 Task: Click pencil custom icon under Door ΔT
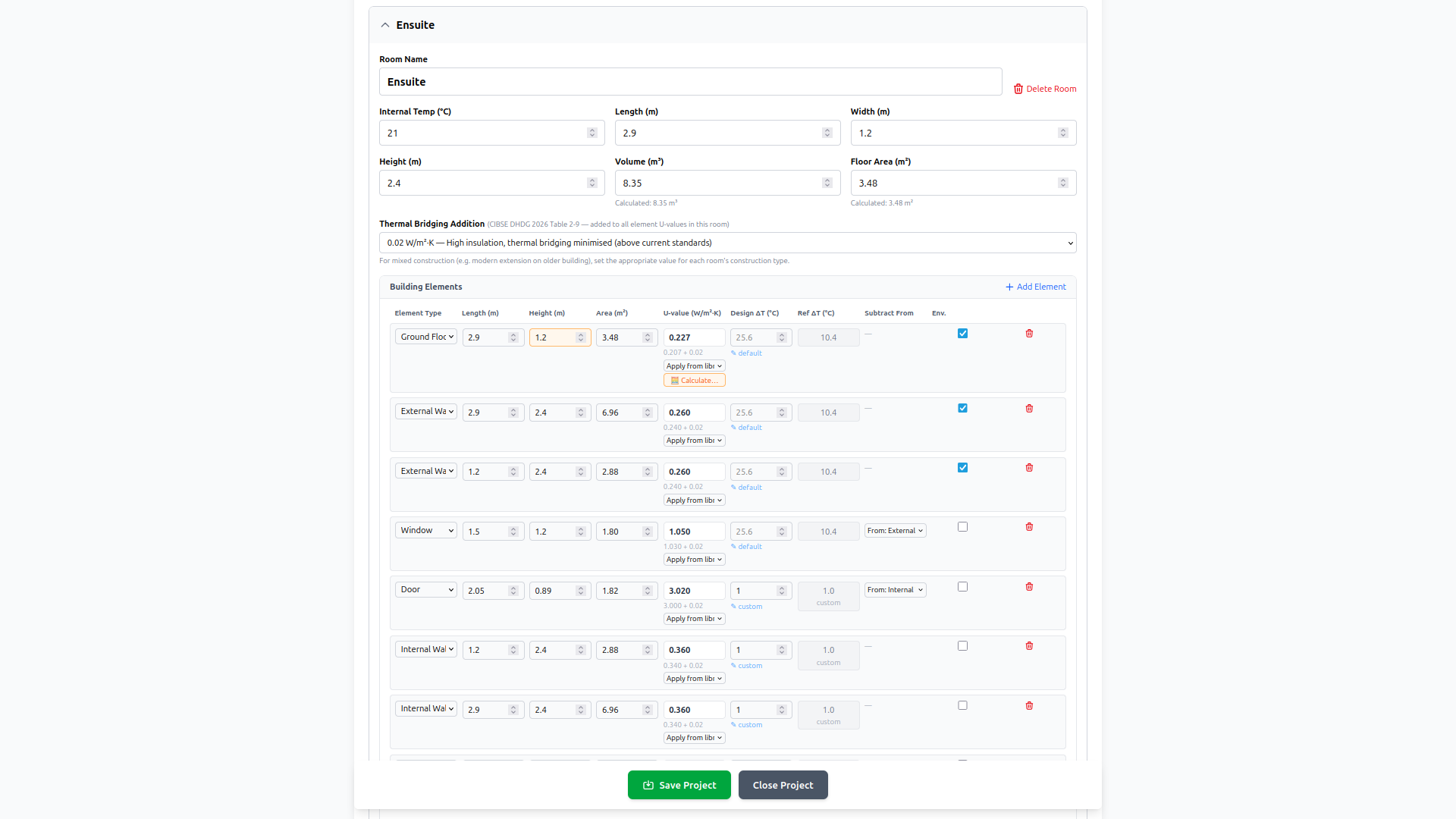pos(733,607)
